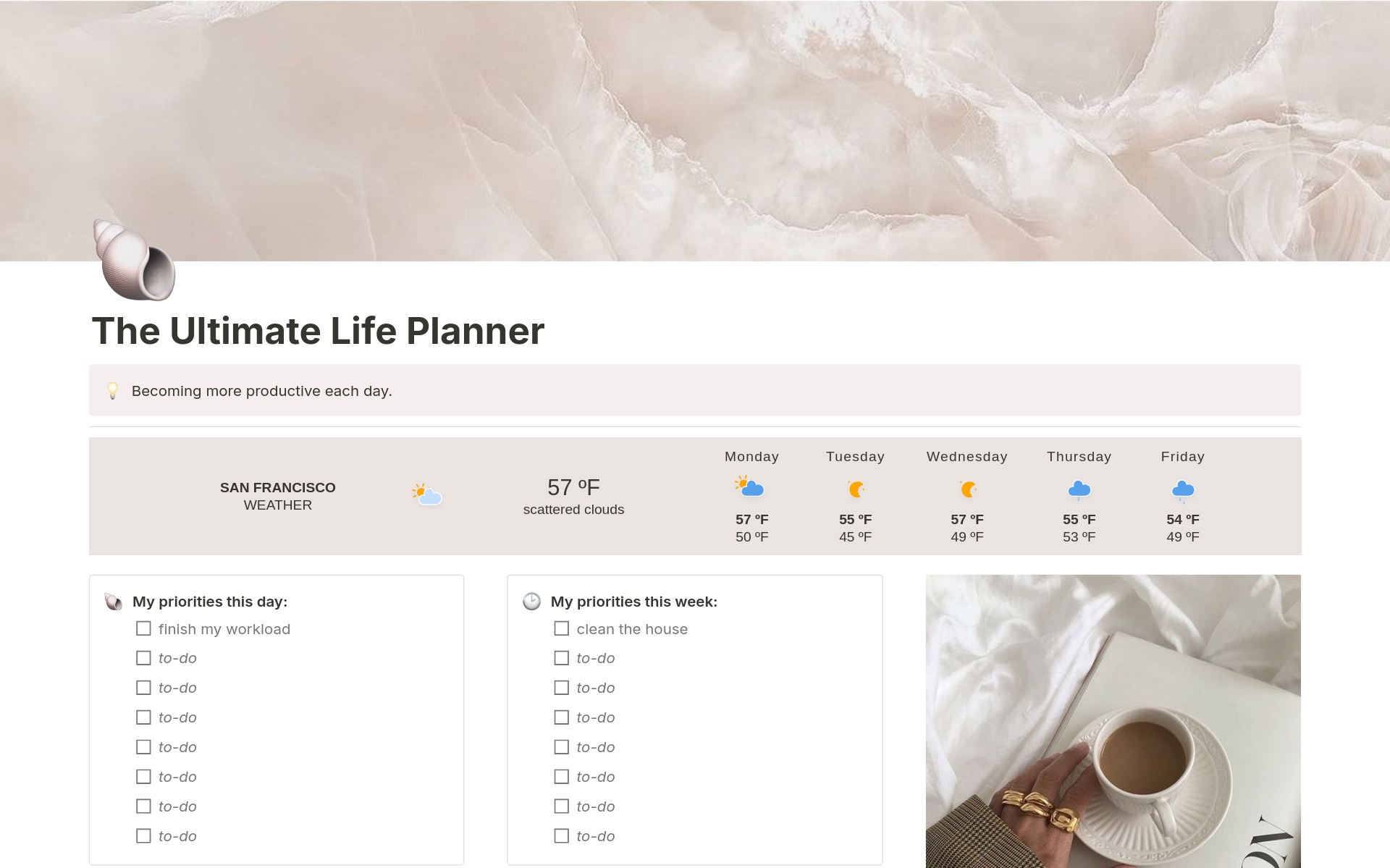Click the clock icon beside weekly priorities
1390x868 pixels.
pos(531,602)
